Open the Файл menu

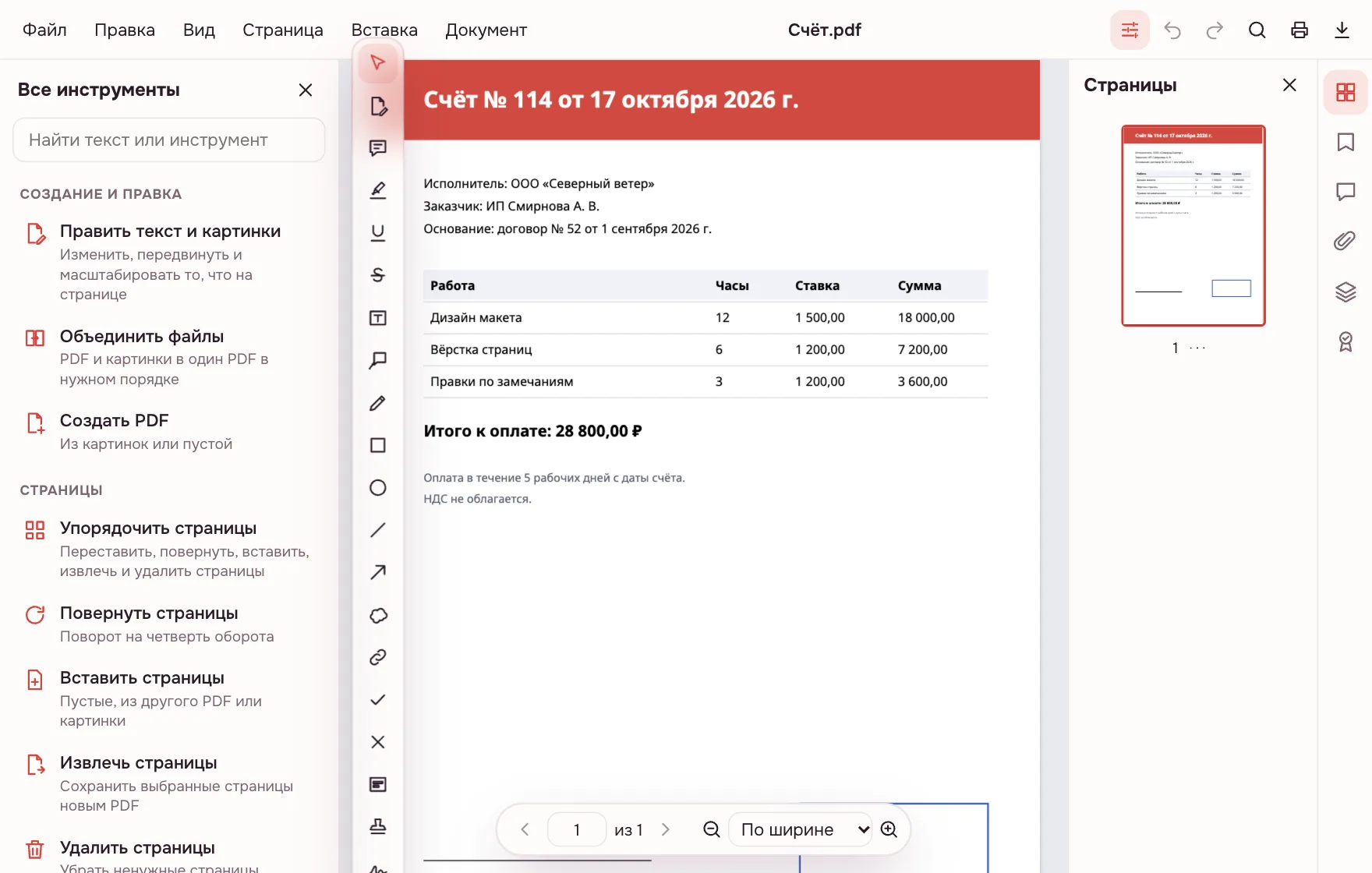44,30
